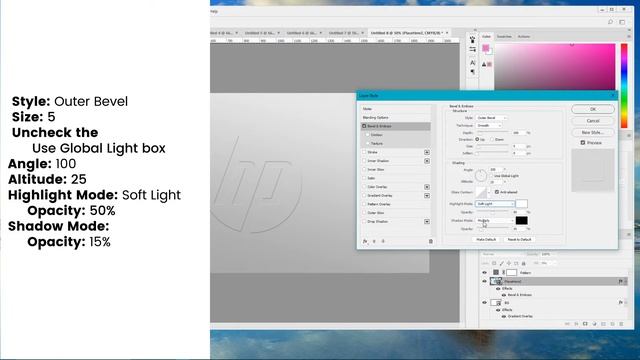Enable the Color Overlay effect checkbox
Screen dimensions: 640x360
point(364,187)
